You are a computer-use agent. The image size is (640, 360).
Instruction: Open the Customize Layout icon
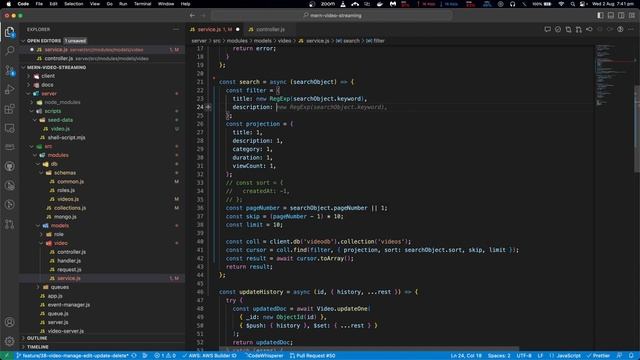(632, 16)
